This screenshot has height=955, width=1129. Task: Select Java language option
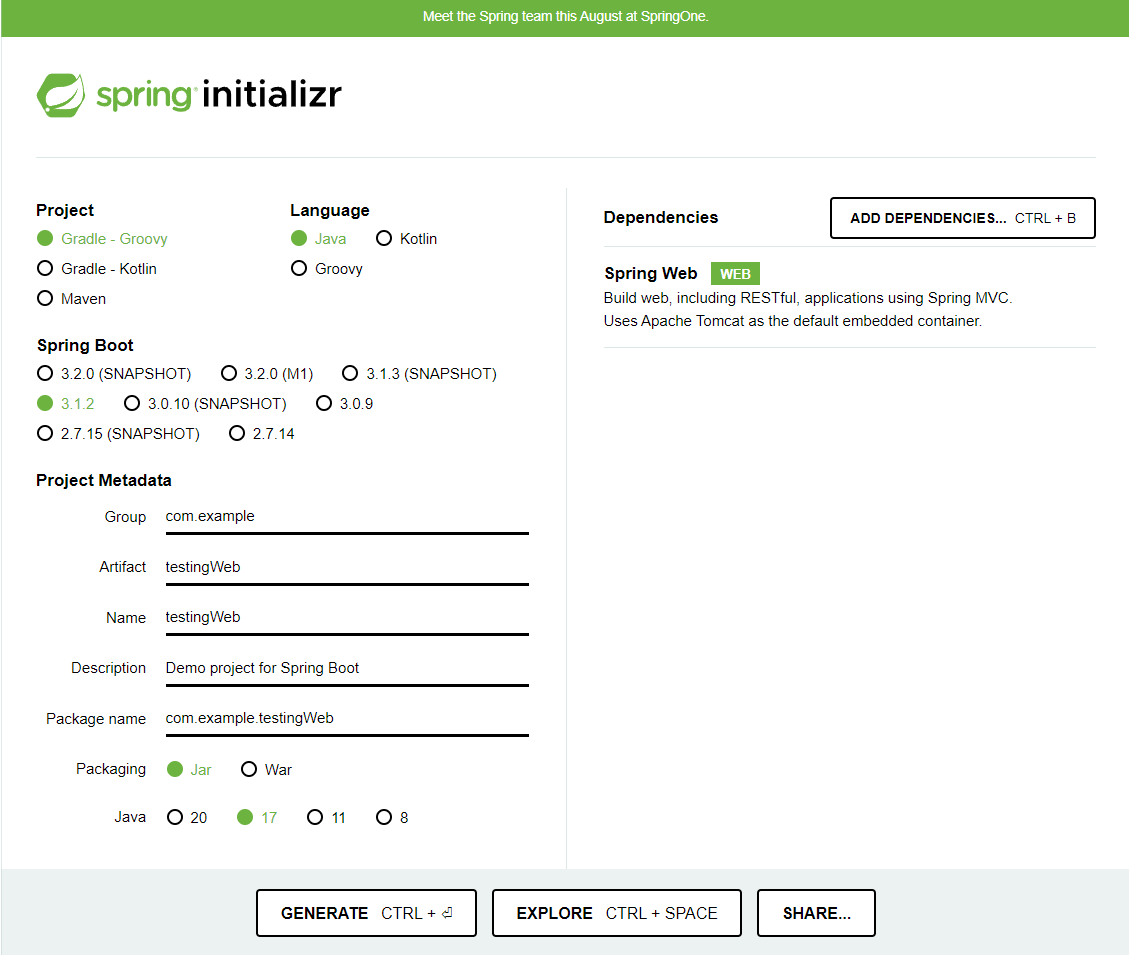318,238
